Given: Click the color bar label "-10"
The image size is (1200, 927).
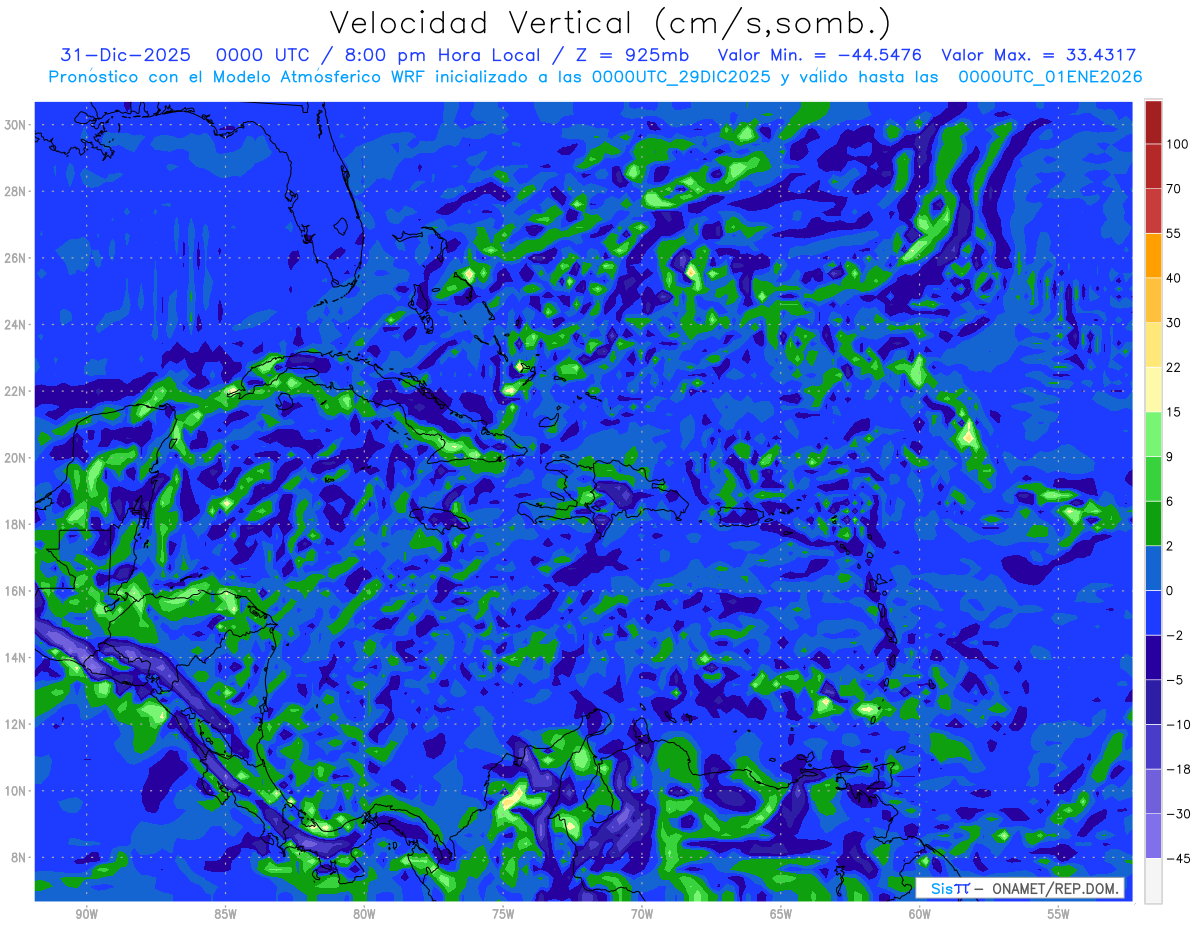Looking at the screenshot, I should 1177,725.
